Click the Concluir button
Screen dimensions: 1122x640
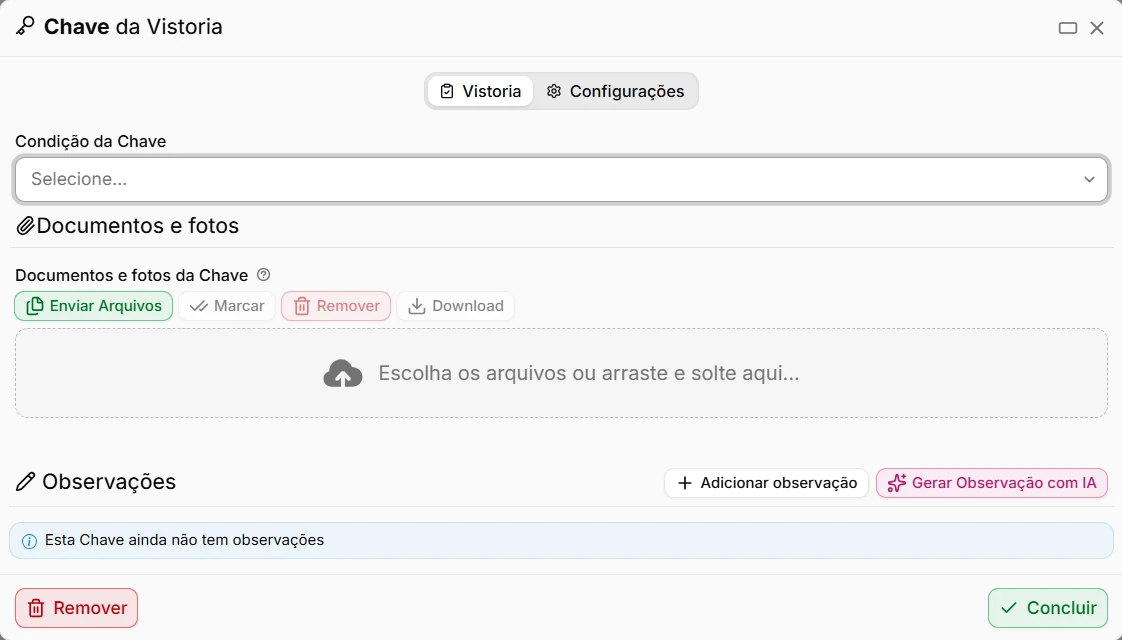(1048, 608)
